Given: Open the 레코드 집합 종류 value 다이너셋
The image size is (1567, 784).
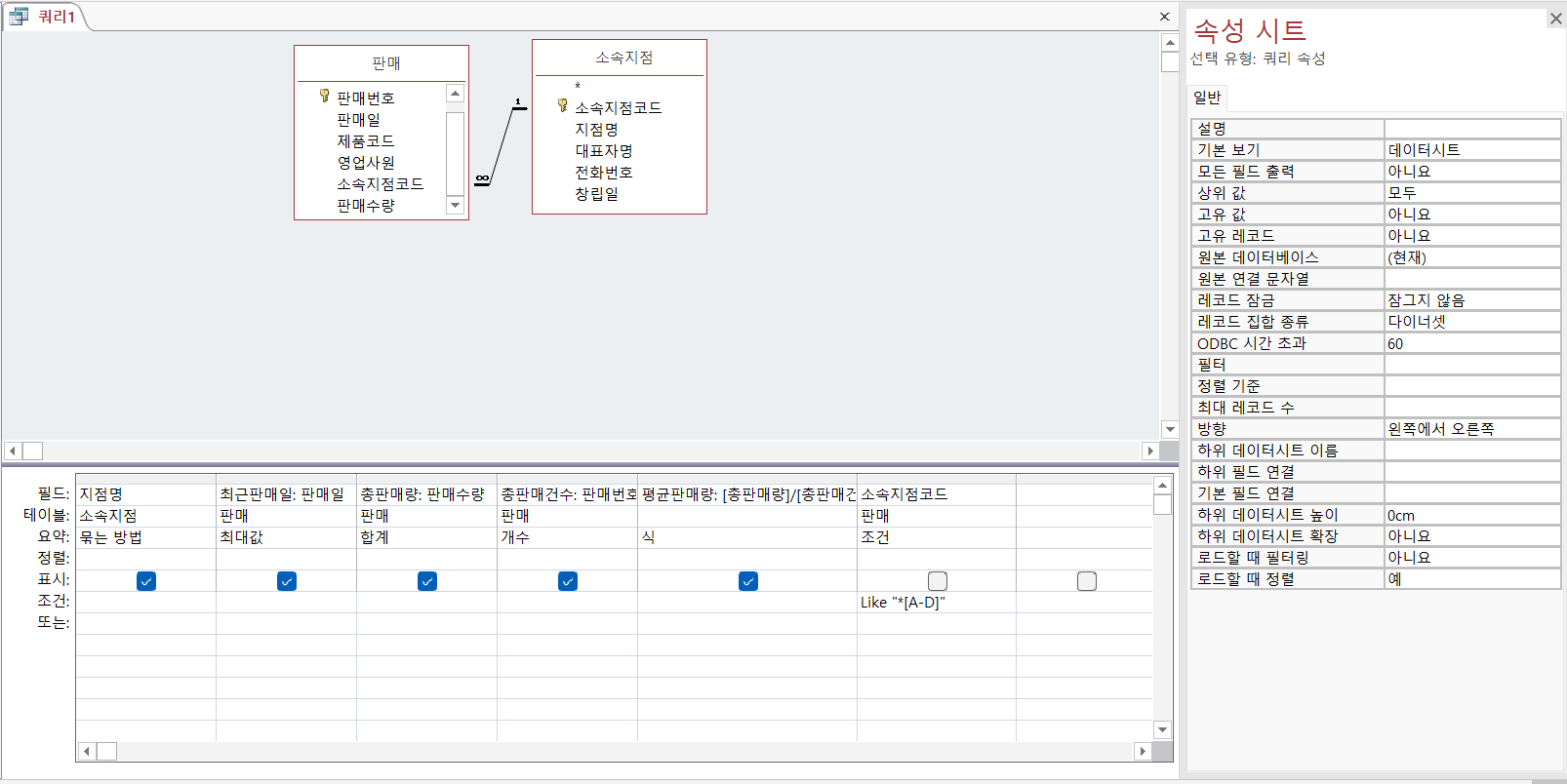Looking at the screenshot, I should (x=1471, y=322).
